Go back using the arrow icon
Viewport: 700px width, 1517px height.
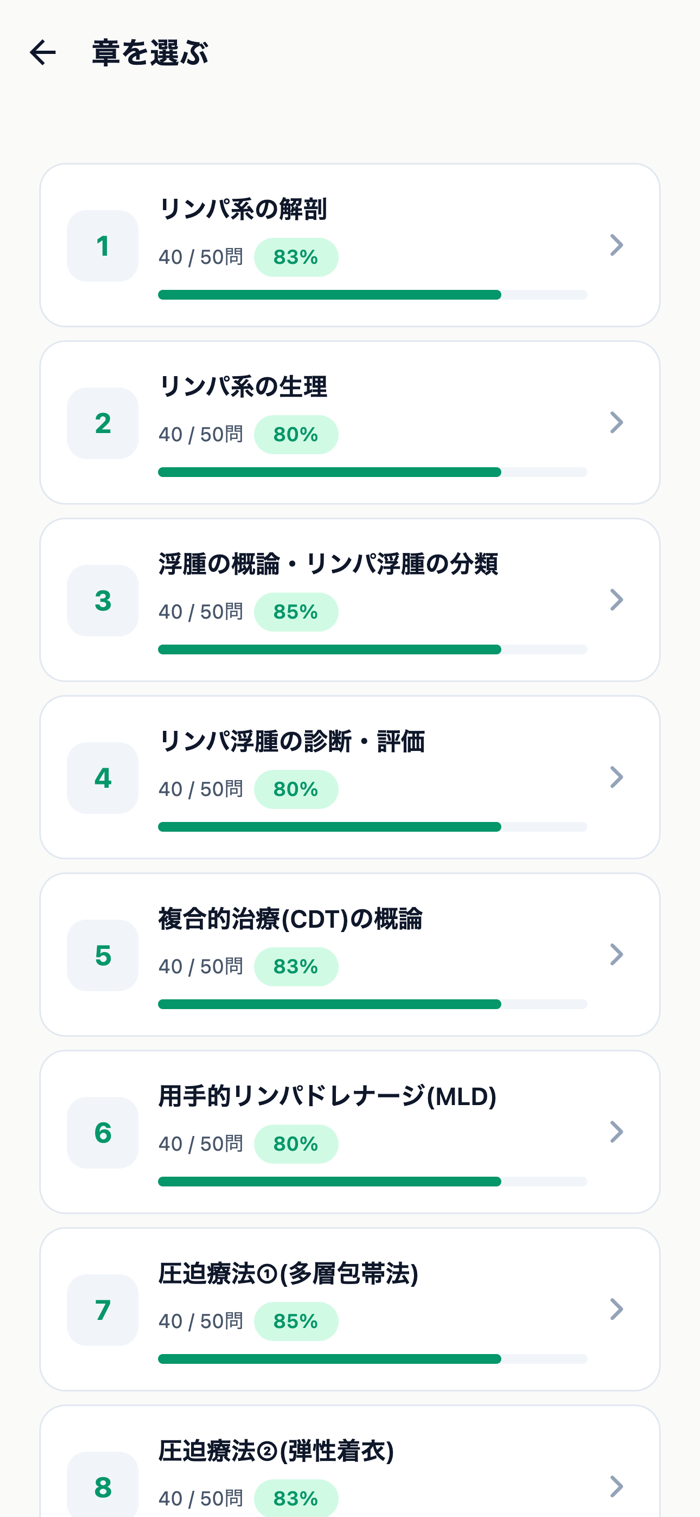(43, 52)
